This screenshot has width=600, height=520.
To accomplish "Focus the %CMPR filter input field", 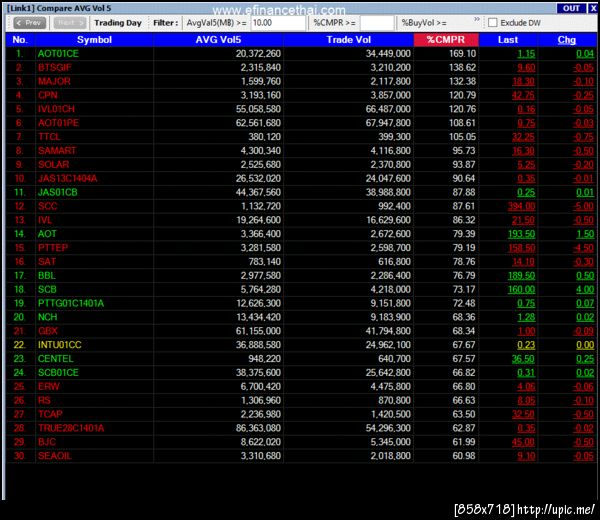I will 377,23.
